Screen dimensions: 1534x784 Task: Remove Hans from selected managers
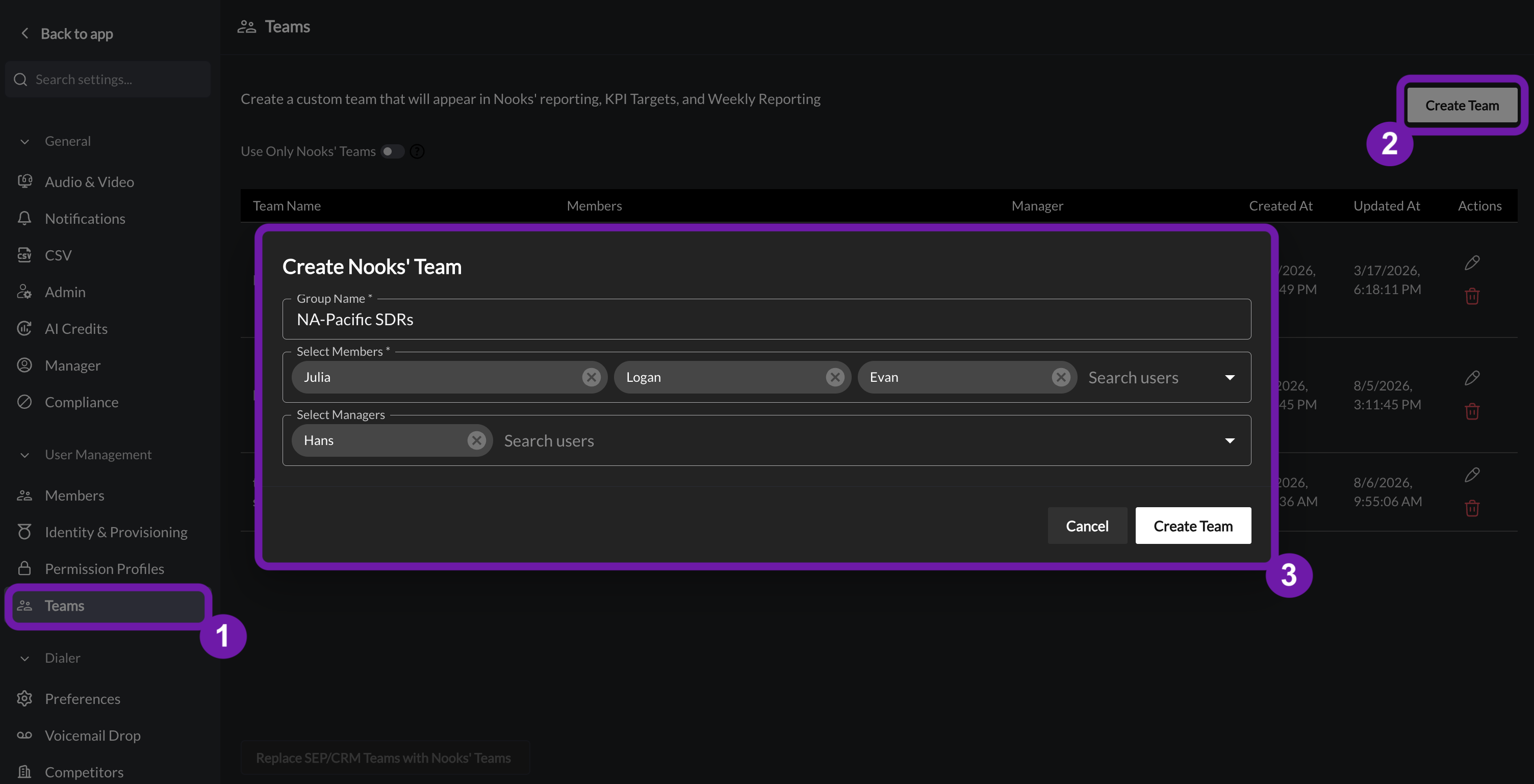476,440
